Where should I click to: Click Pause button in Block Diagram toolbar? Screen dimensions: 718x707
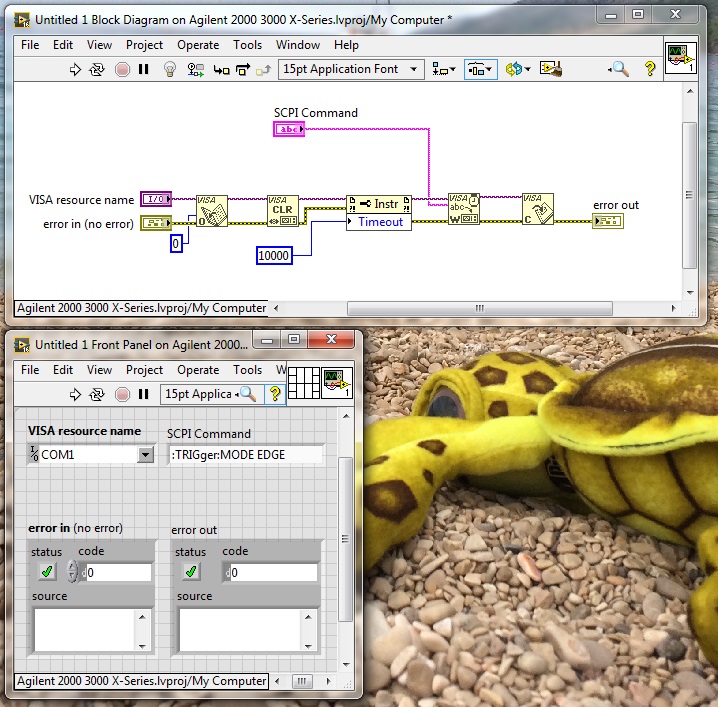144,70
